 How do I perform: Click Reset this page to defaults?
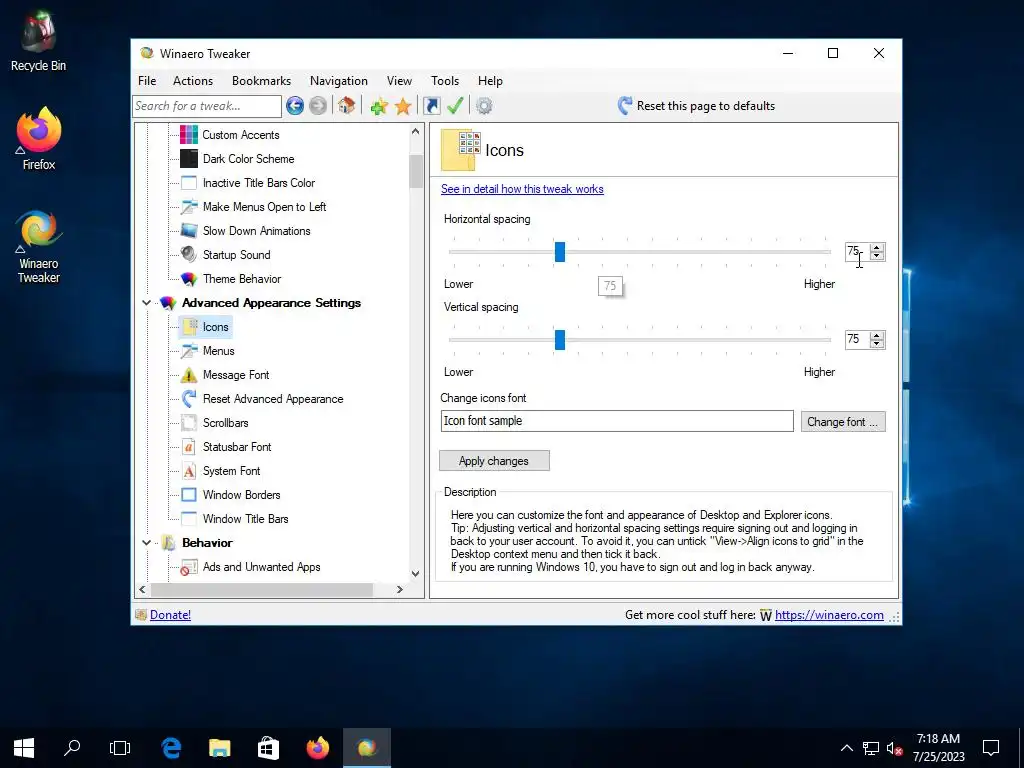click(696, 106)
